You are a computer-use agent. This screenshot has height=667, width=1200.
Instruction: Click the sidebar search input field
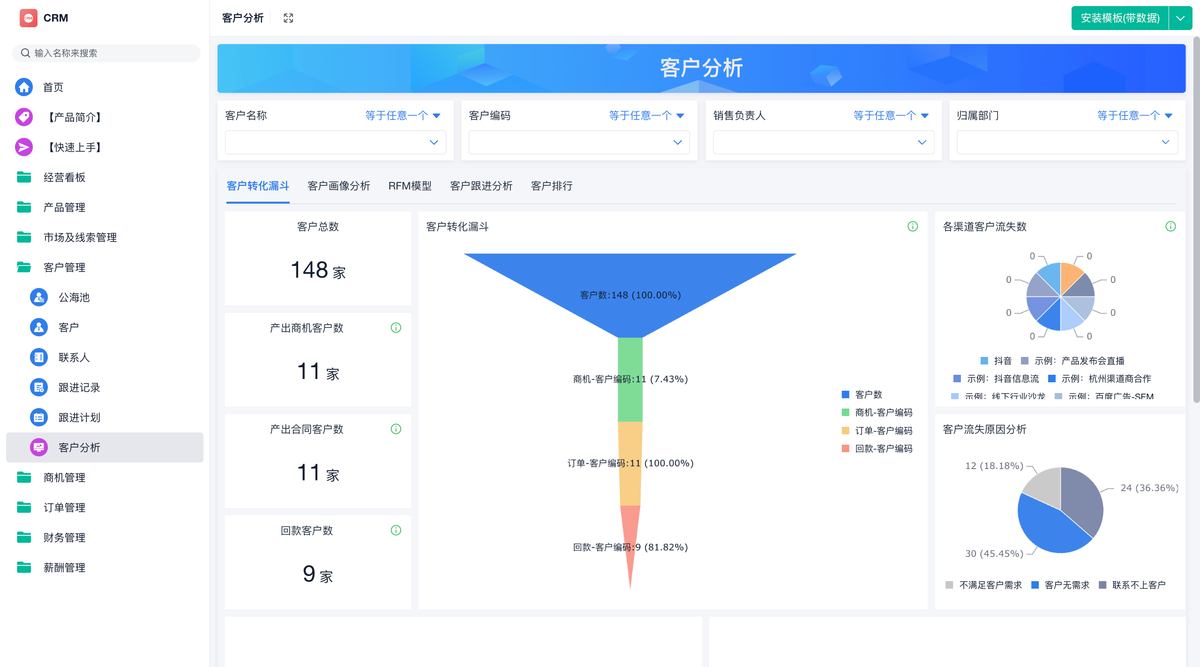tap(105, 53)
